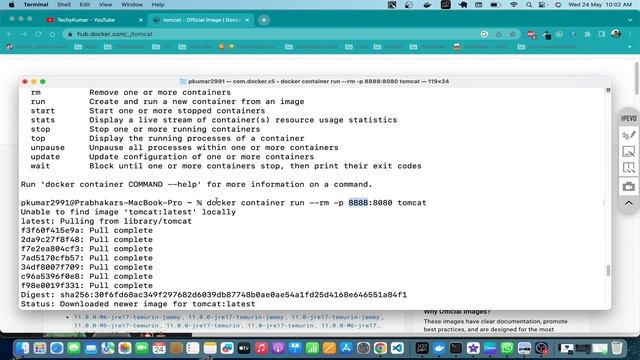Open Visual Studio Code from the Dock

397,348
